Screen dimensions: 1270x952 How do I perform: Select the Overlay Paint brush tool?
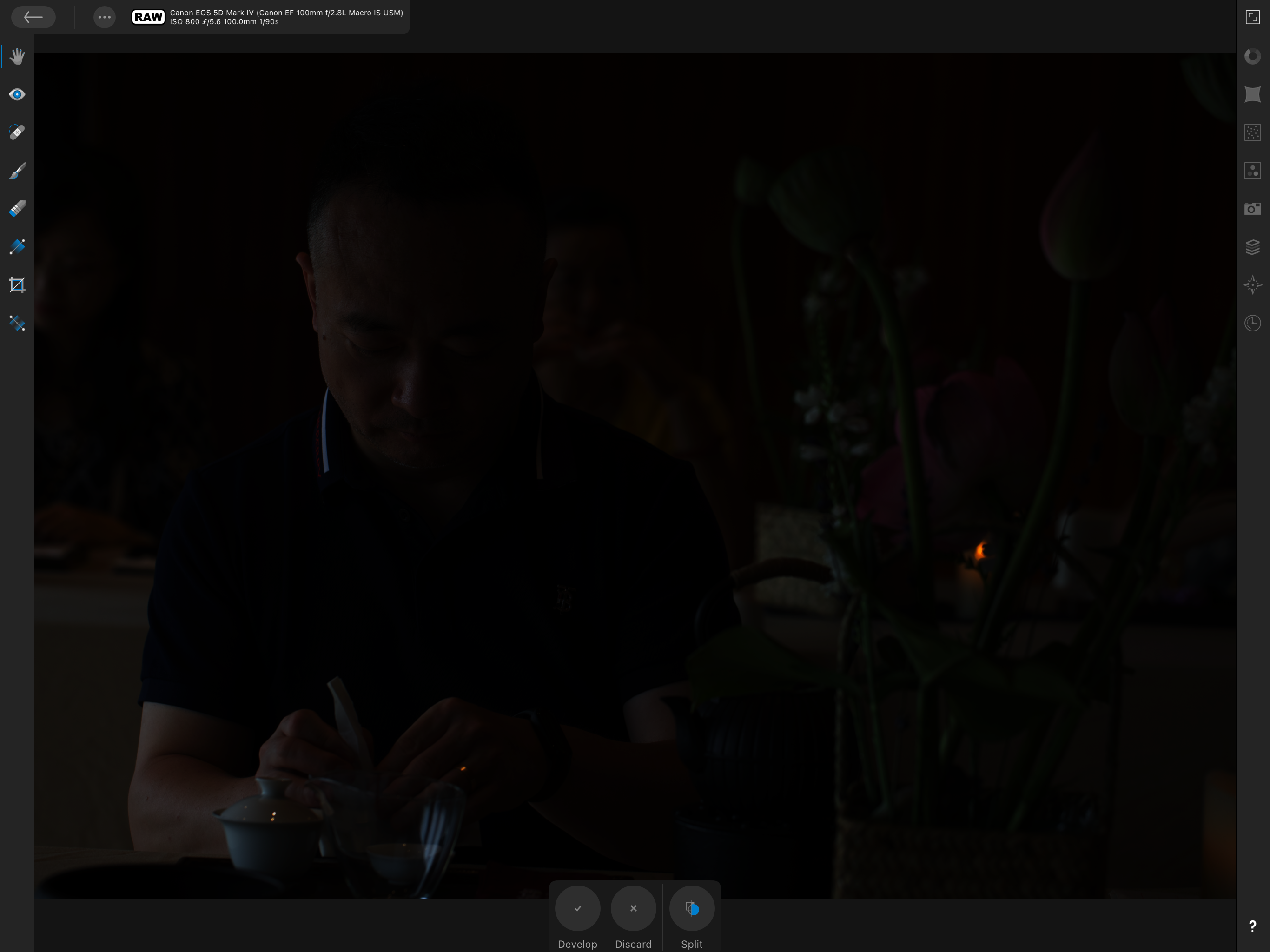point(17,171)
